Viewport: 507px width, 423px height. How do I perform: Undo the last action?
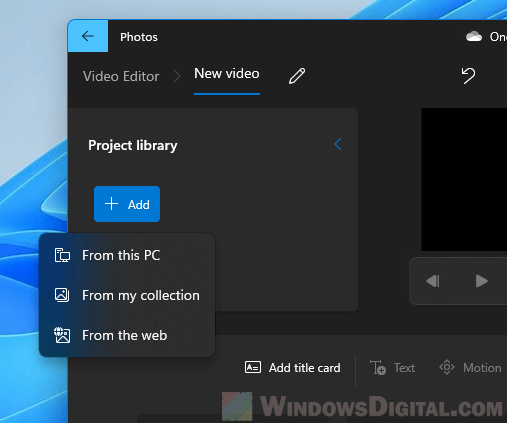468,76
